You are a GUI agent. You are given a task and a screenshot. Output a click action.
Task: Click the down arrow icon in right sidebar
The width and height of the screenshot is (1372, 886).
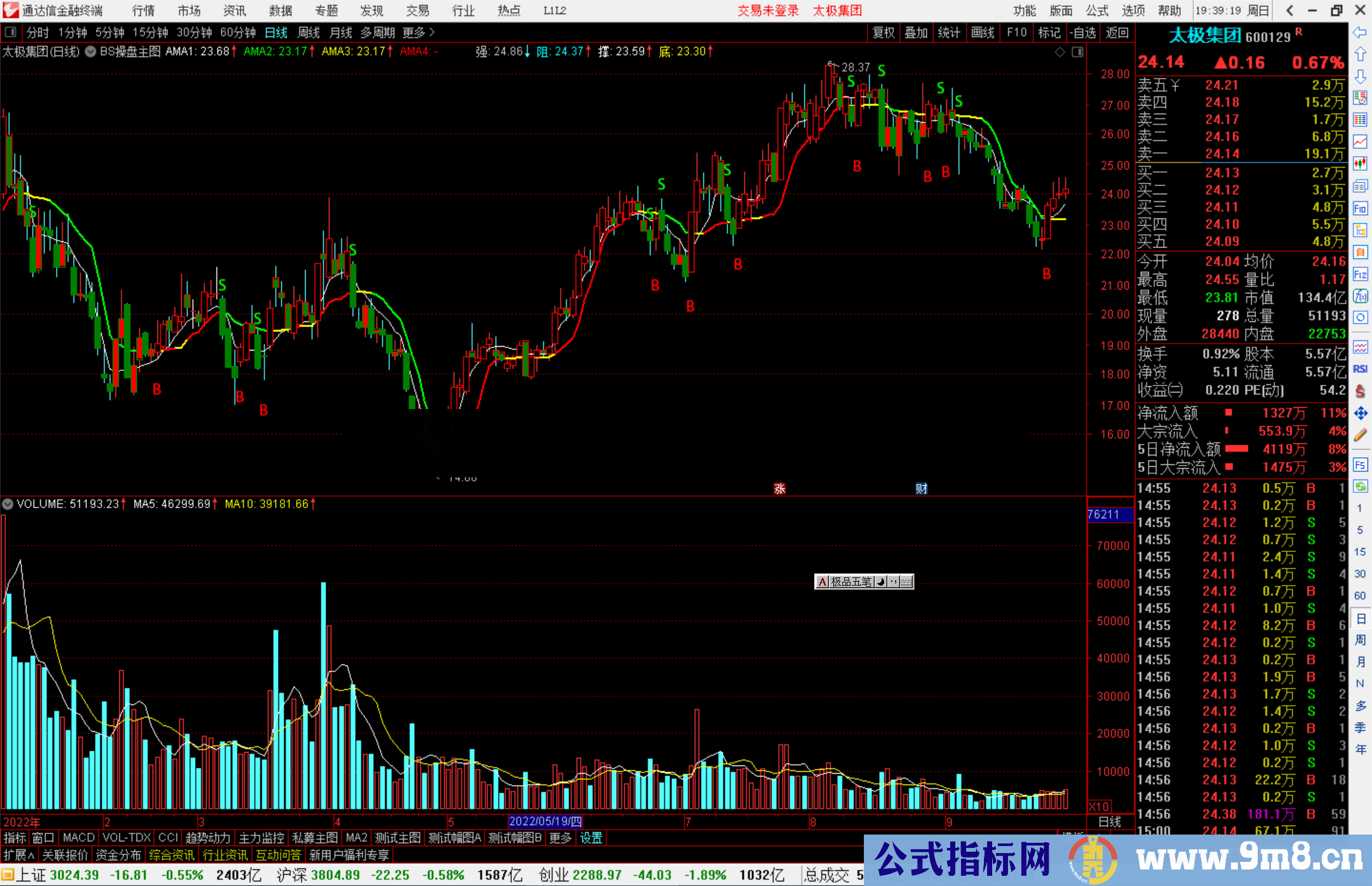point(1360,76)
